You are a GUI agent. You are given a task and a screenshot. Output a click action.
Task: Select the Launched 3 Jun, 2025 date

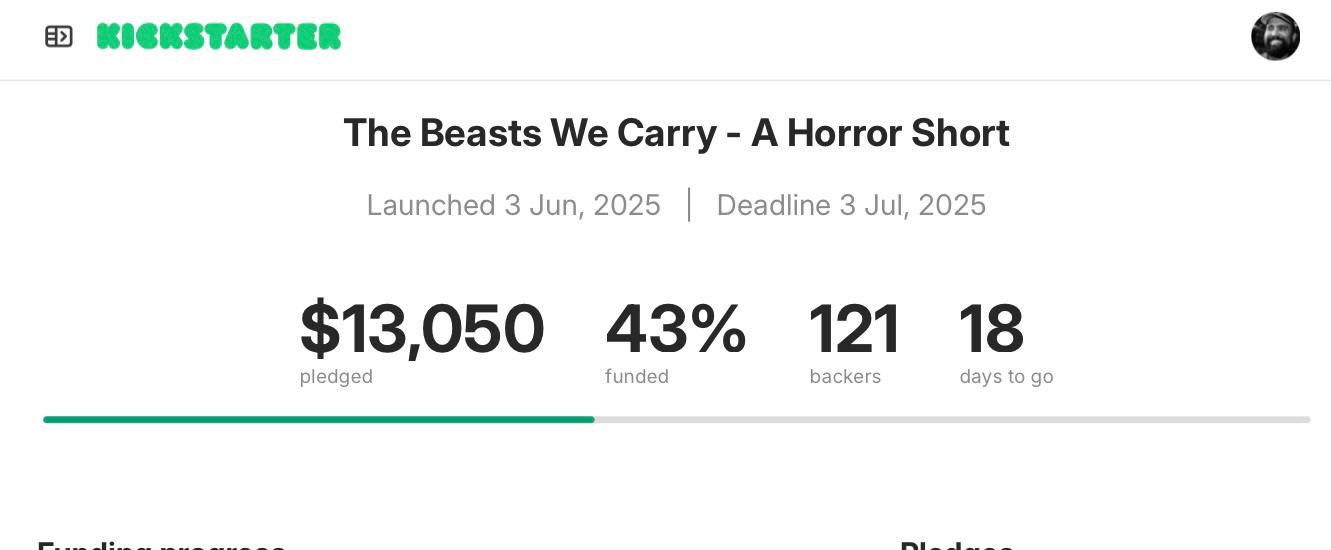point(513,205)
